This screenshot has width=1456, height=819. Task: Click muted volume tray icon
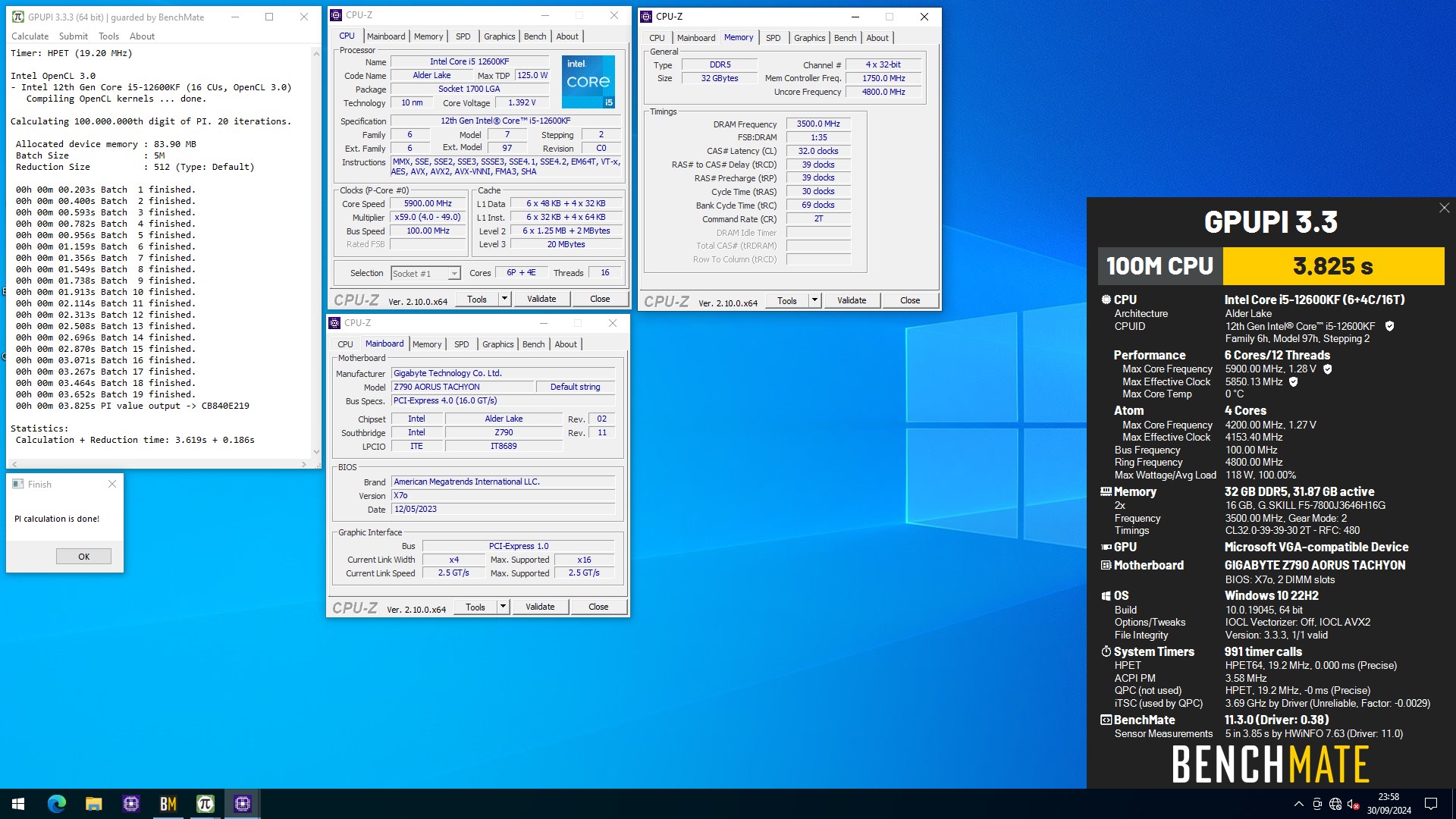[x=1354, y=804]
